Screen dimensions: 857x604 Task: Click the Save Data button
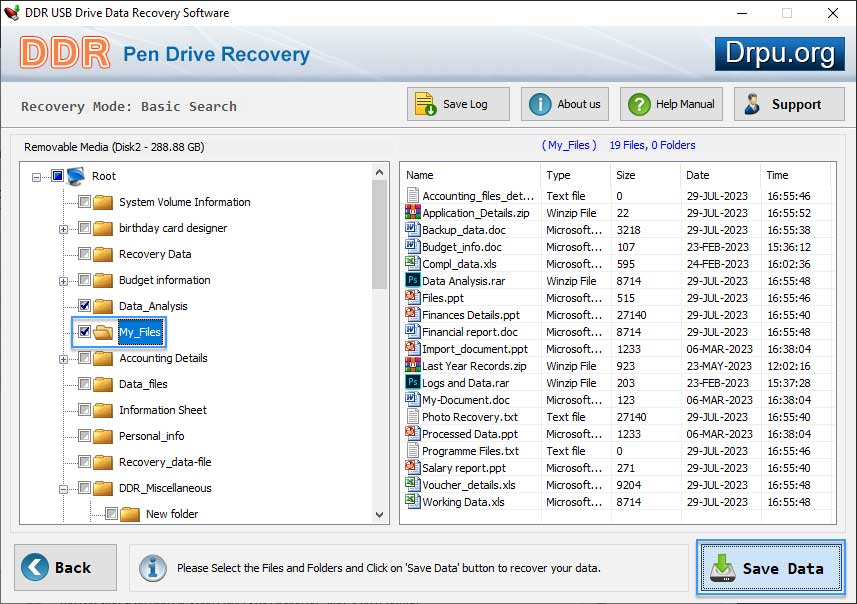771,568
